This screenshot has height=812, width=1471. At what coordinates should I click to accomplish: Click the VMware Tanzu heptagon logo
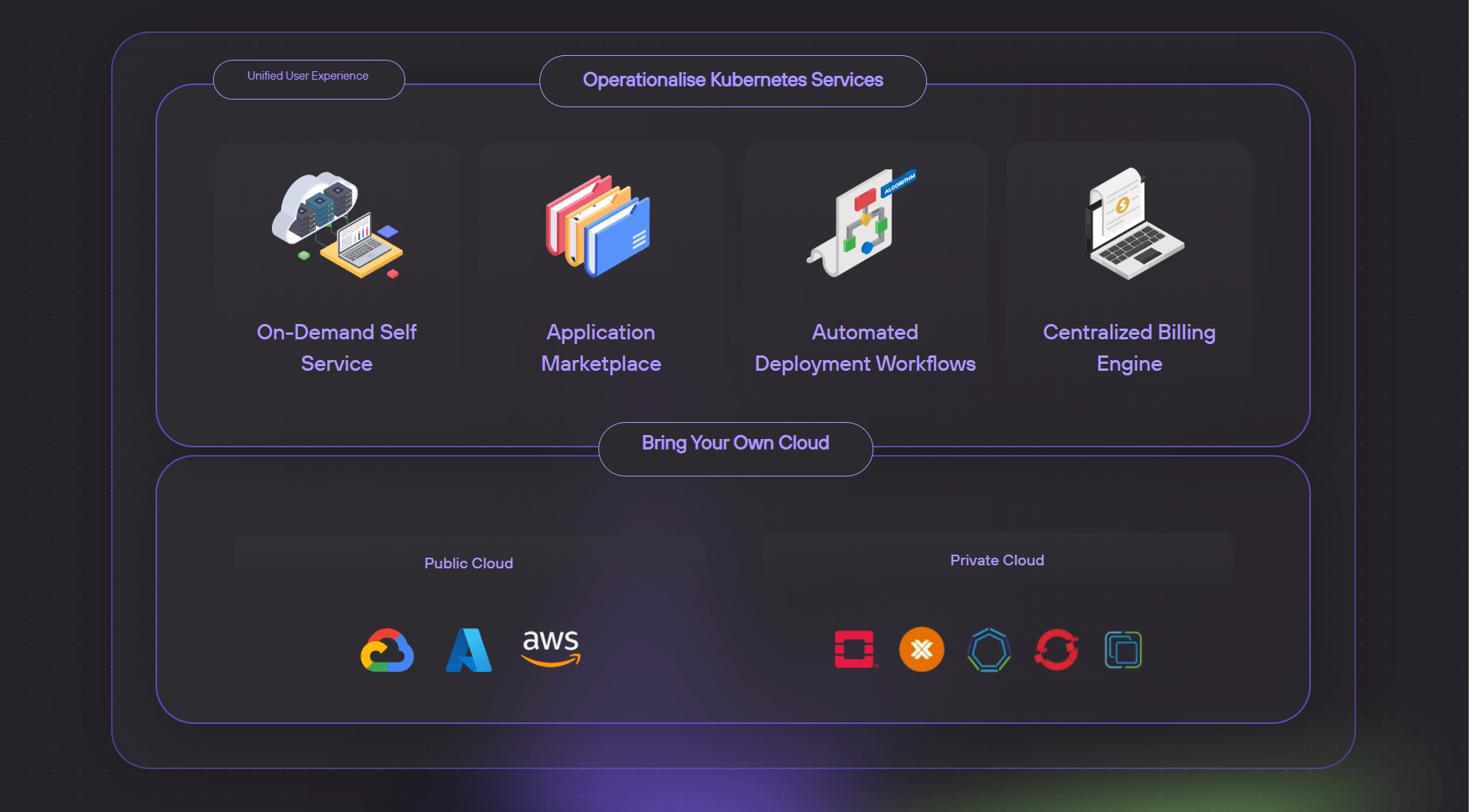click(x=989, y=650)
